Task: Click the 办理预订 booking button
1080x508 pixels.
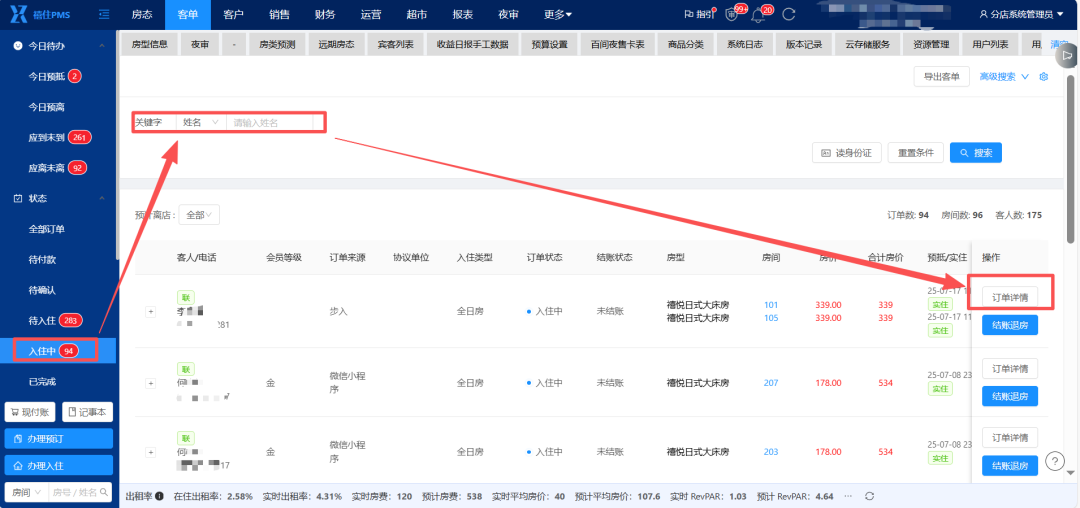Action: pyautogui.click(x=59, y=438)
